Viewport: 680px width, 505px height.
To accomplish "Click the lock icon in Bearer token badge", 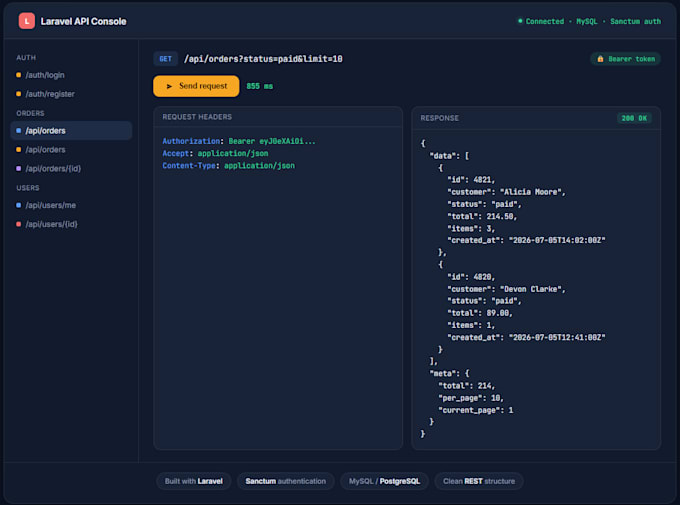I will pyautogui.click(x=600, y=59).
